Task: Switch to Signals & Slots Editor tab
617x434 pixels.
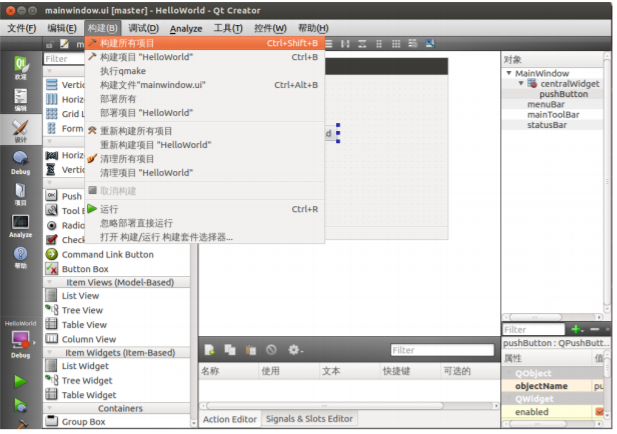Action: 309,419
